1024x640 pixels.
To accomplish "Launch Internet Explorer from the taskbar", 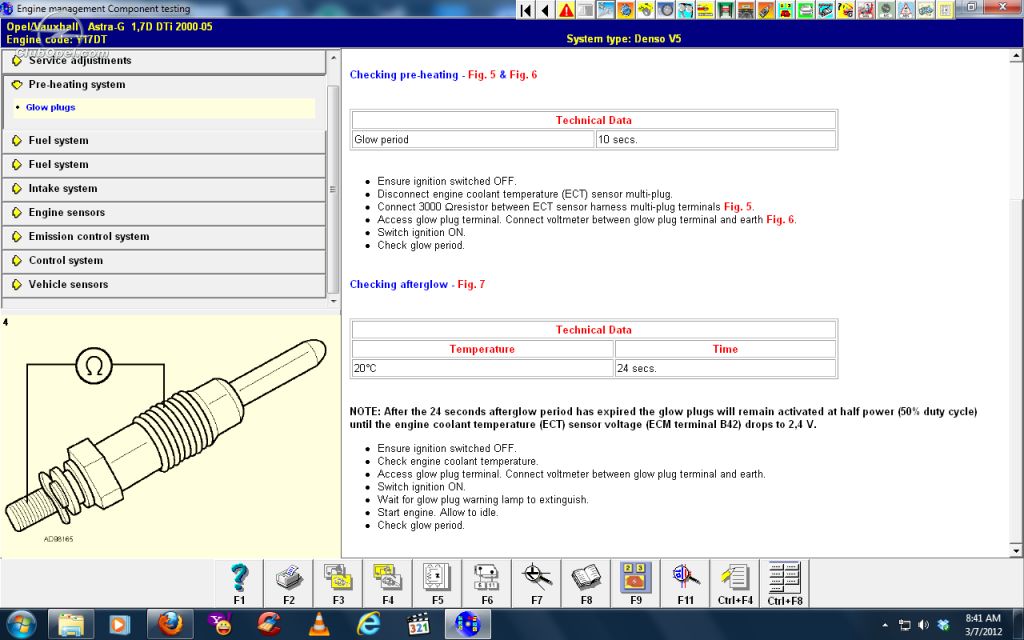I will (368, 624).
